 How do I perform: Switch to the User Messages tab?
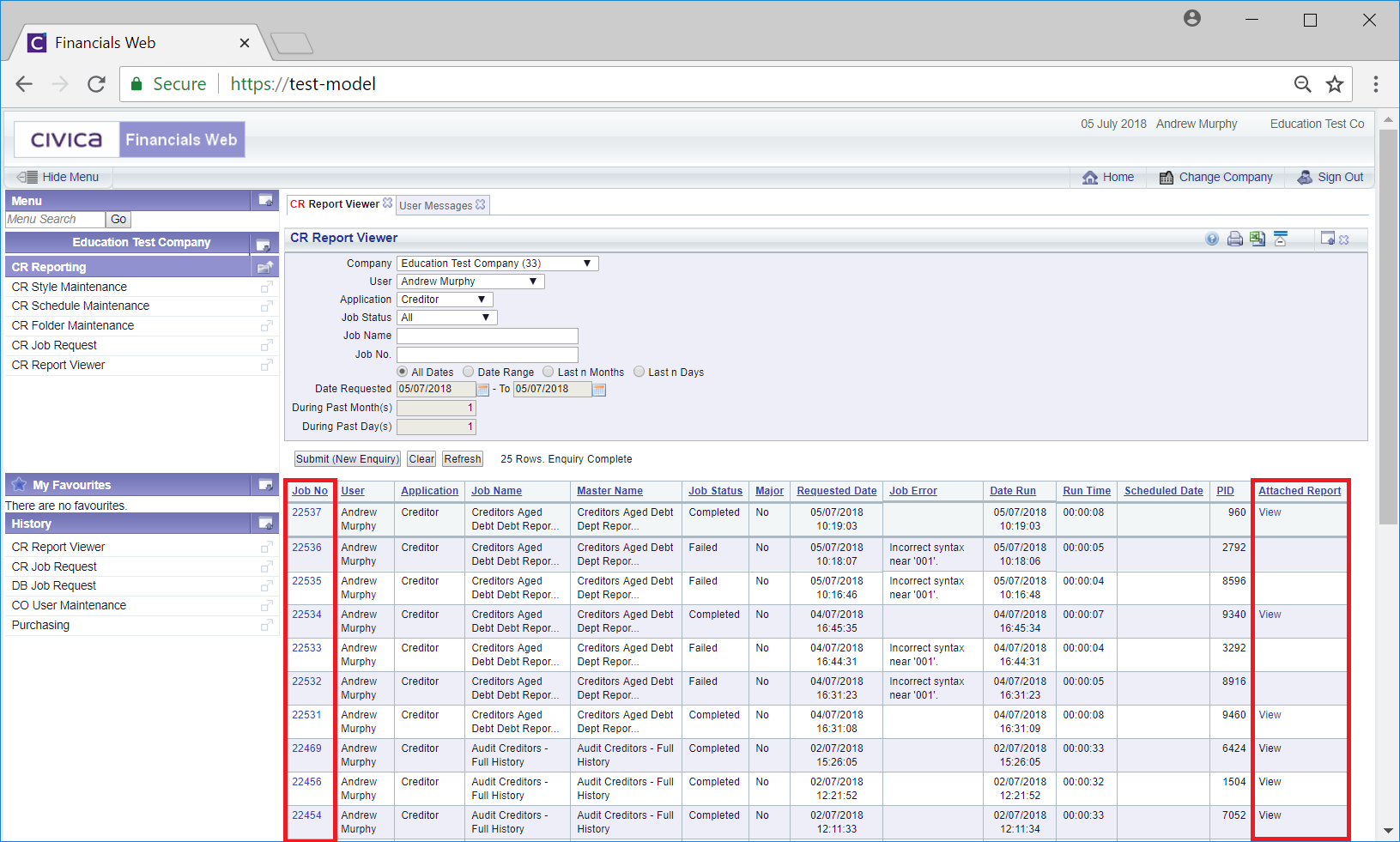click(x=435, y=206)
